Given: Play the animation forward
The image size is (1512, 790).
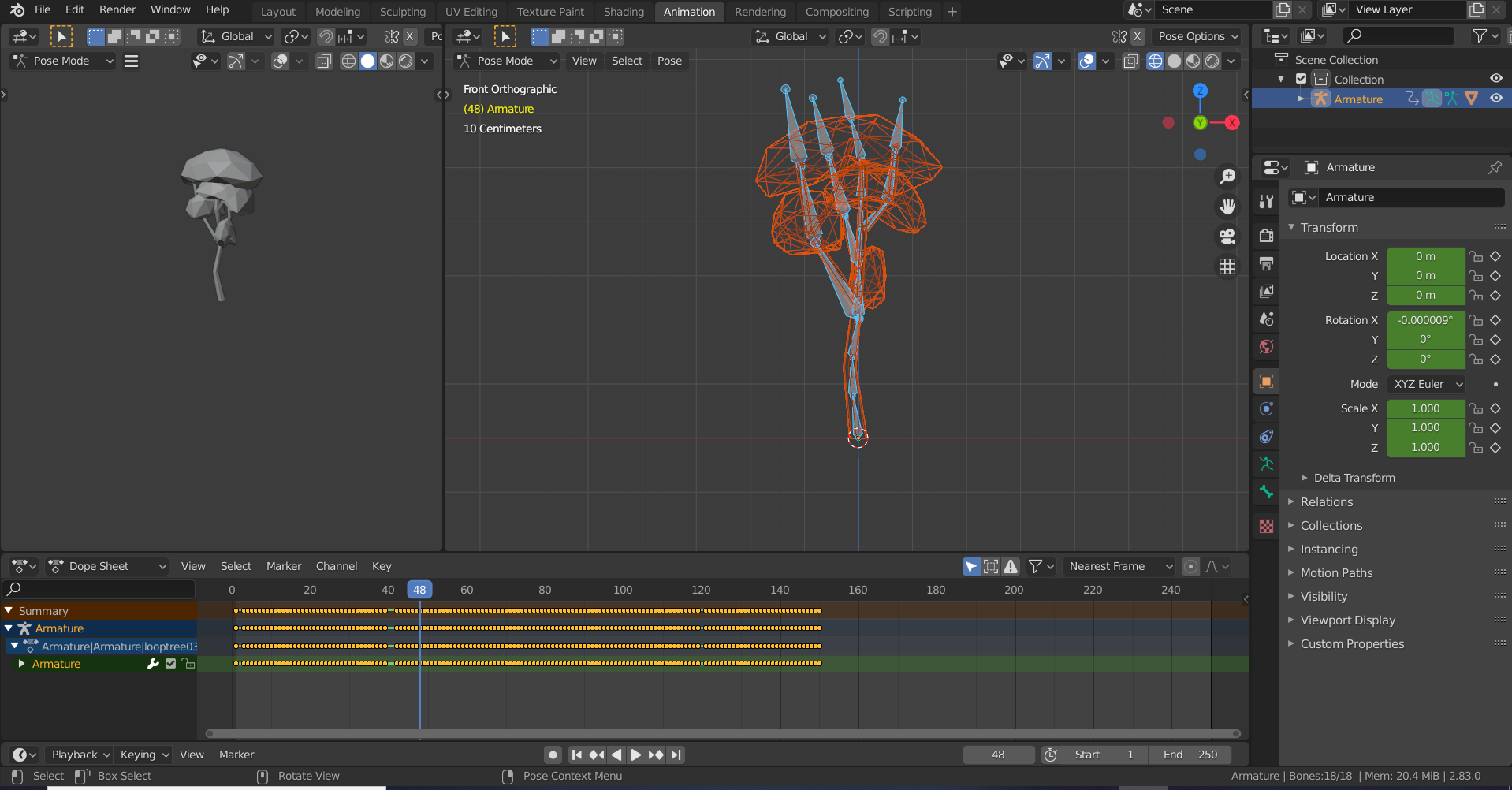Looking at the screenshot, I should point(635,755).
